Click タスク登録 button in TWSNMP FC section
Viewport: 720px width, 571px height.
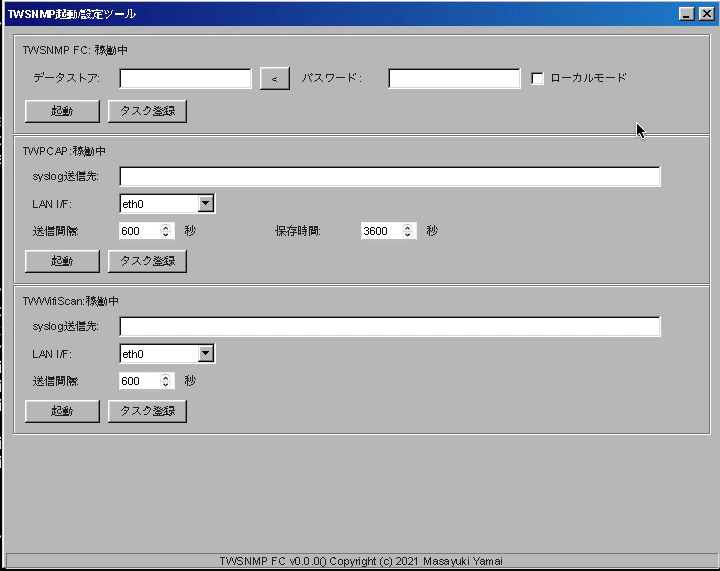pos(147,111)
